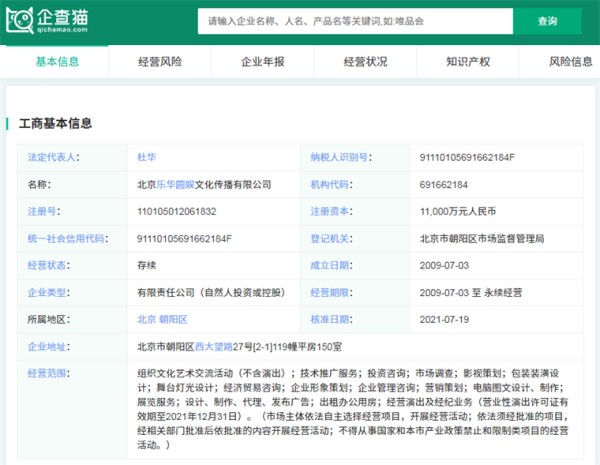Click the green 查询 search button
The height and width of the screenshot is (465, 600).
coord(547,21)
